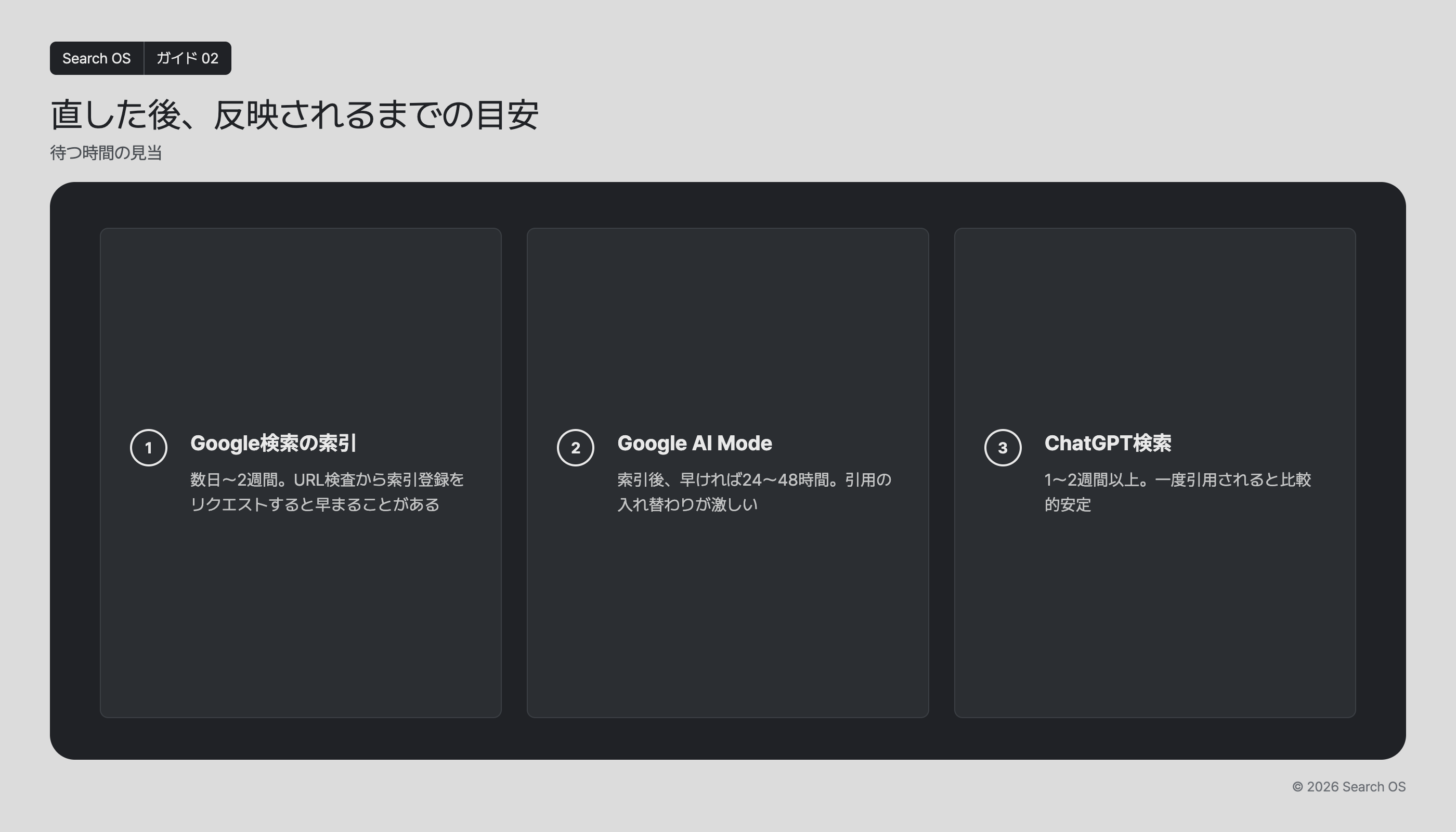Select the ChatGPT検索 card title
Viewport: 1456px width, 832px height.
(x=1108, y=443)
